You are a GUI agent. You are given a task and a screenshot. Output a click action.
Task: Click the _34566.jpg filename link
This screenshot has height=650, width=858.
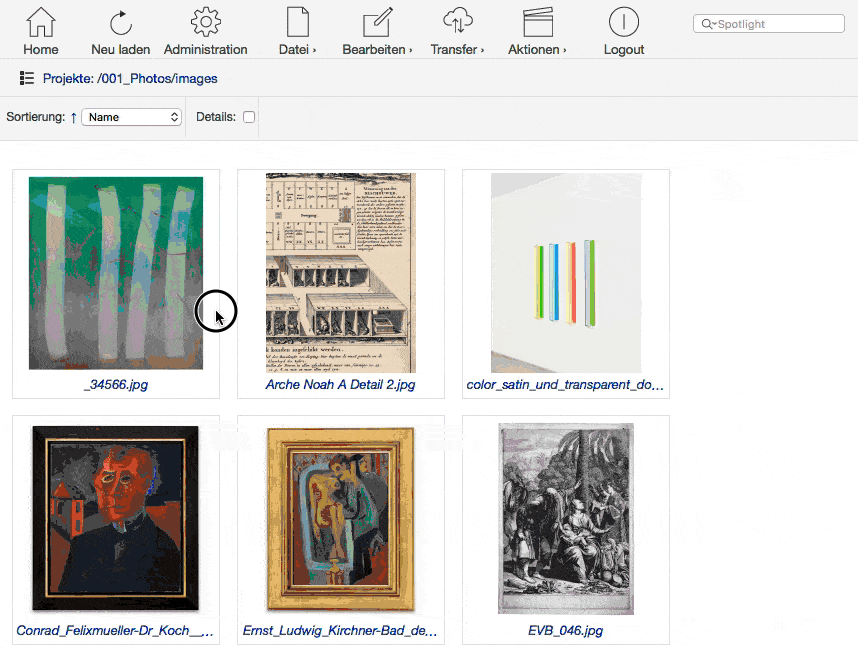[116, 384]
